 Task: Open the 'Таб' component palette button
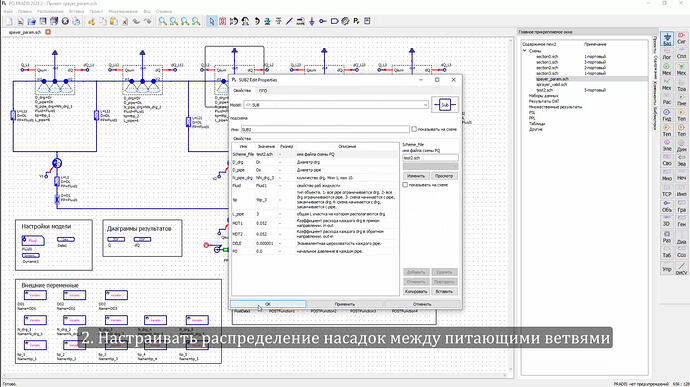click(667, 253)
